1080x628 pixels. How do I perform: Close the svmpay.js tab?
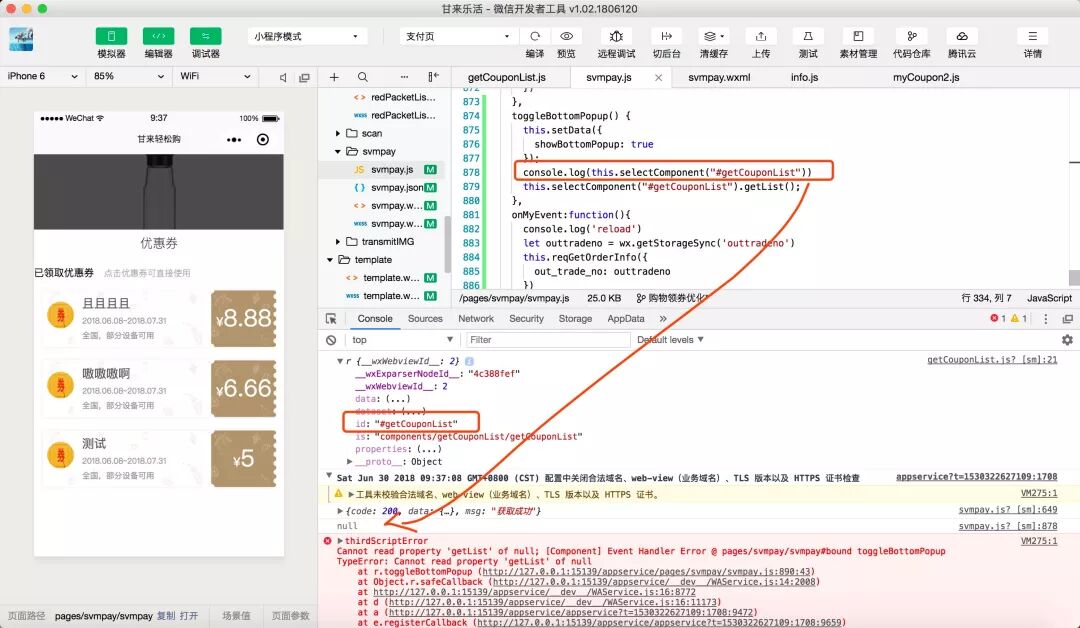[658, 78]
